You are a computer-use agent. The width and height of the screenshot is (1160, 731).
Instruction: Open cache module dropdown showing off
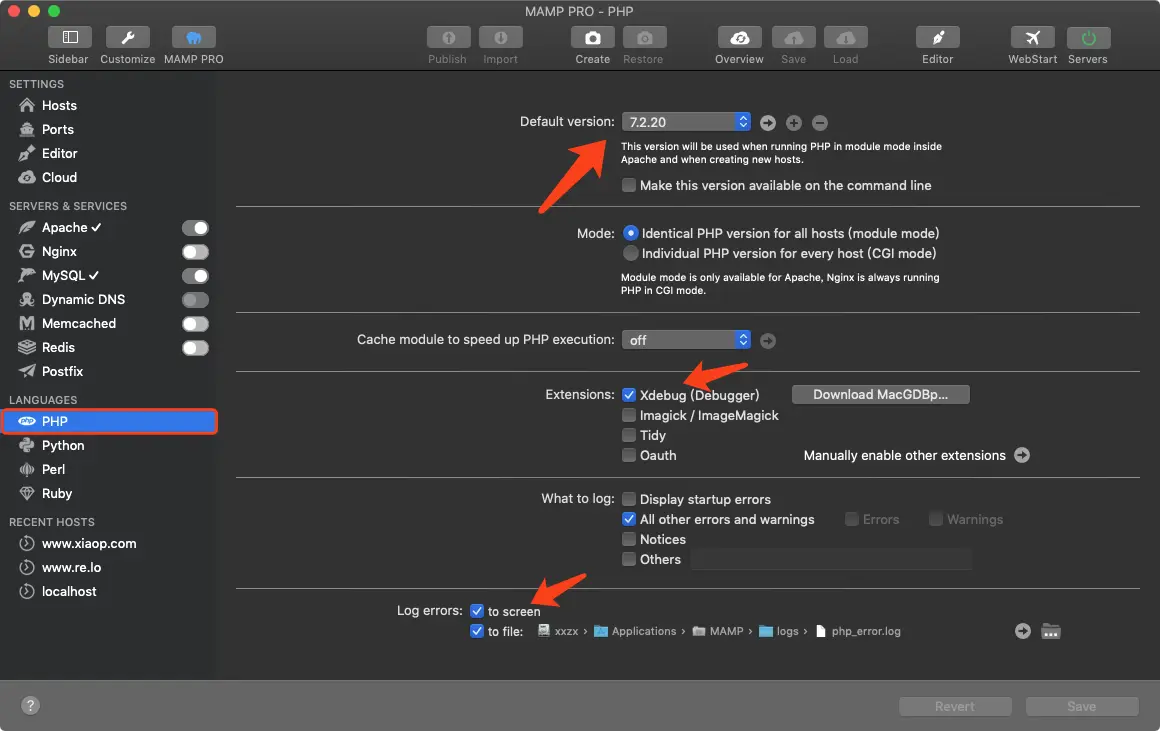687,340
